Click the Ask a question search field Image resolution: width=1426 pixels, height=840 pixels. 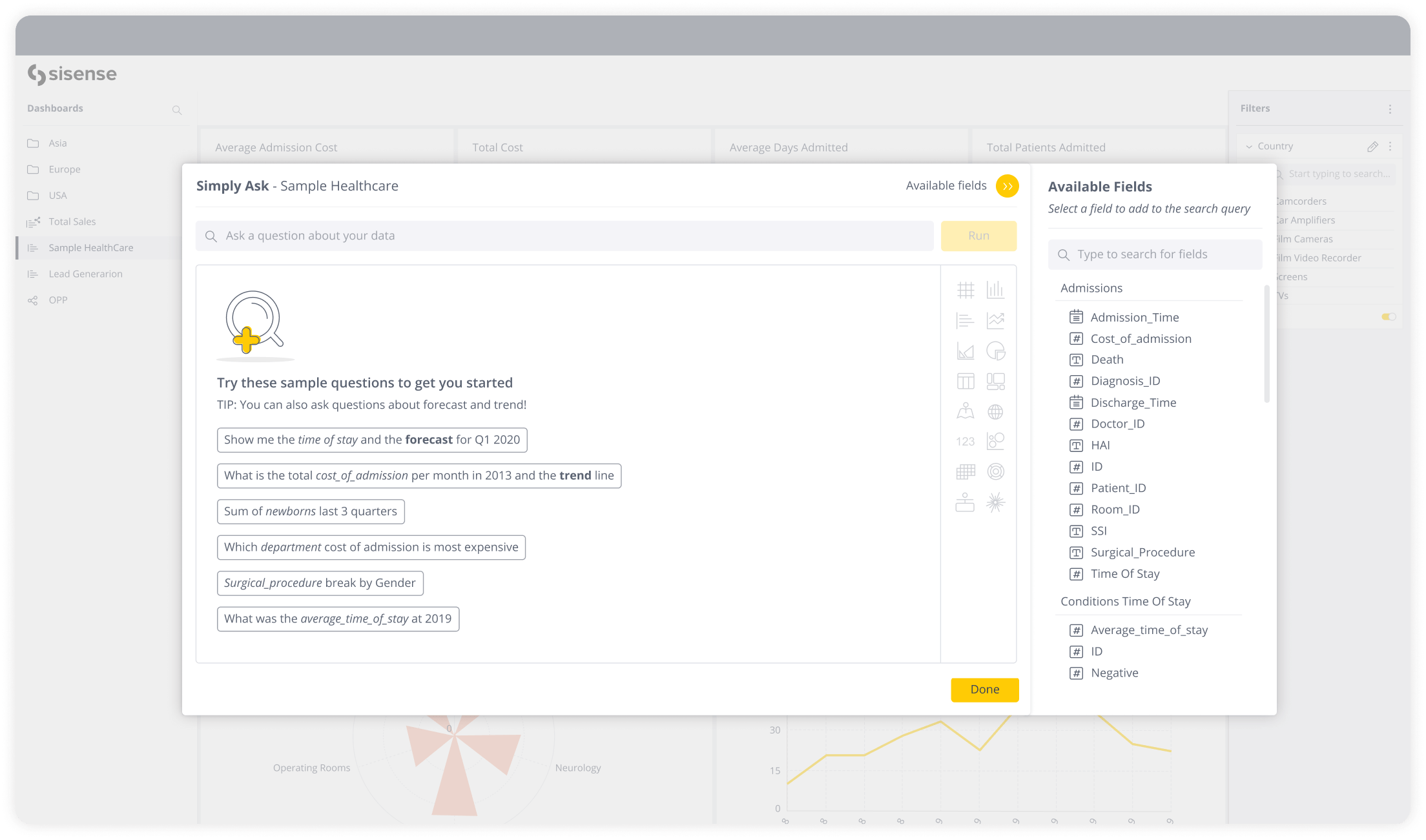click(565, 236)
